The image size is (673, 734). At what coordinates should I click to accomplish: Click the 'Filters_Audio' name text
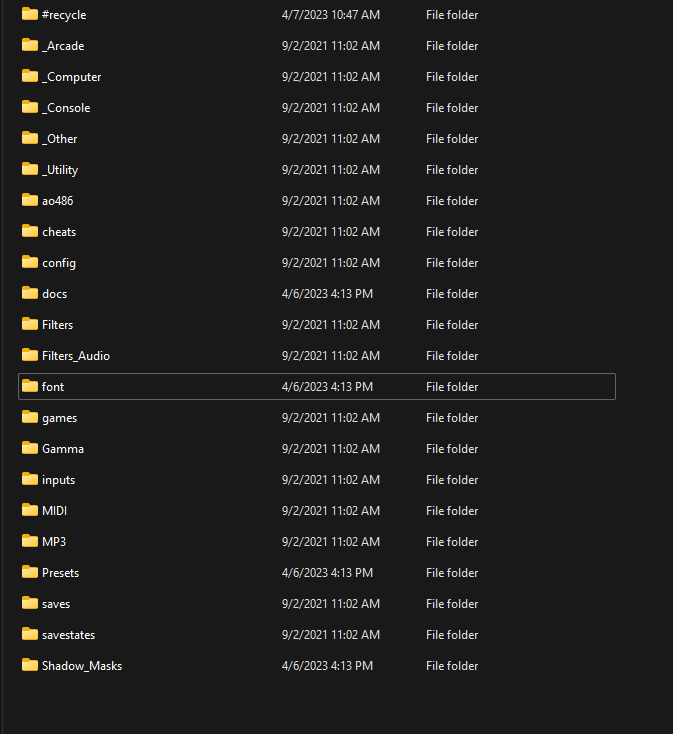[76, 356]
